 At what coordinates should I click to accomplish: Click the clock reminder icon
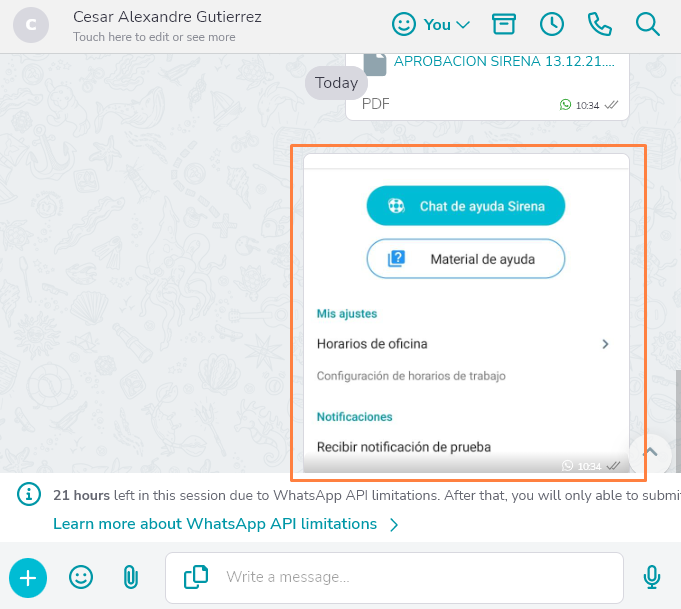(x=552, y=24)
